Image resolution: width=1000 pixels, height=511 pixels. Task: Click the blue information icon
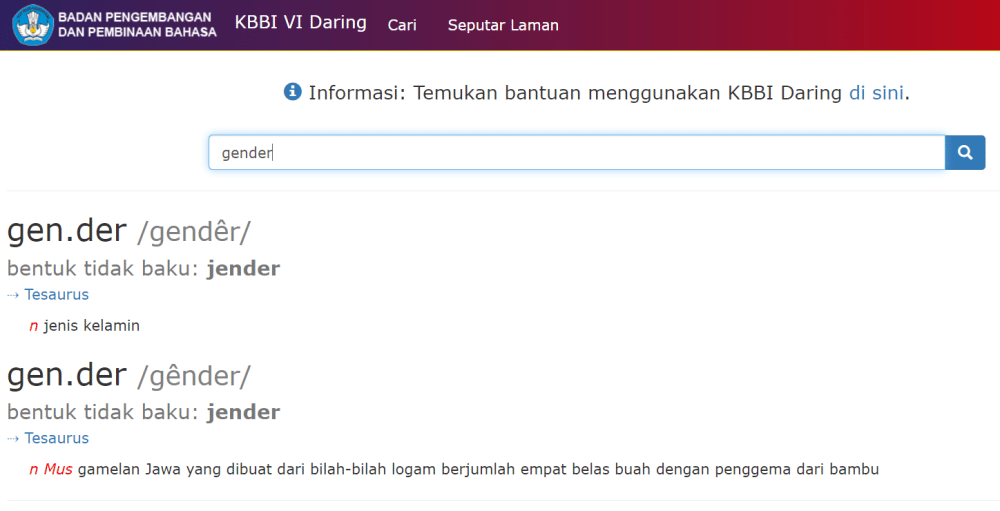293,92
